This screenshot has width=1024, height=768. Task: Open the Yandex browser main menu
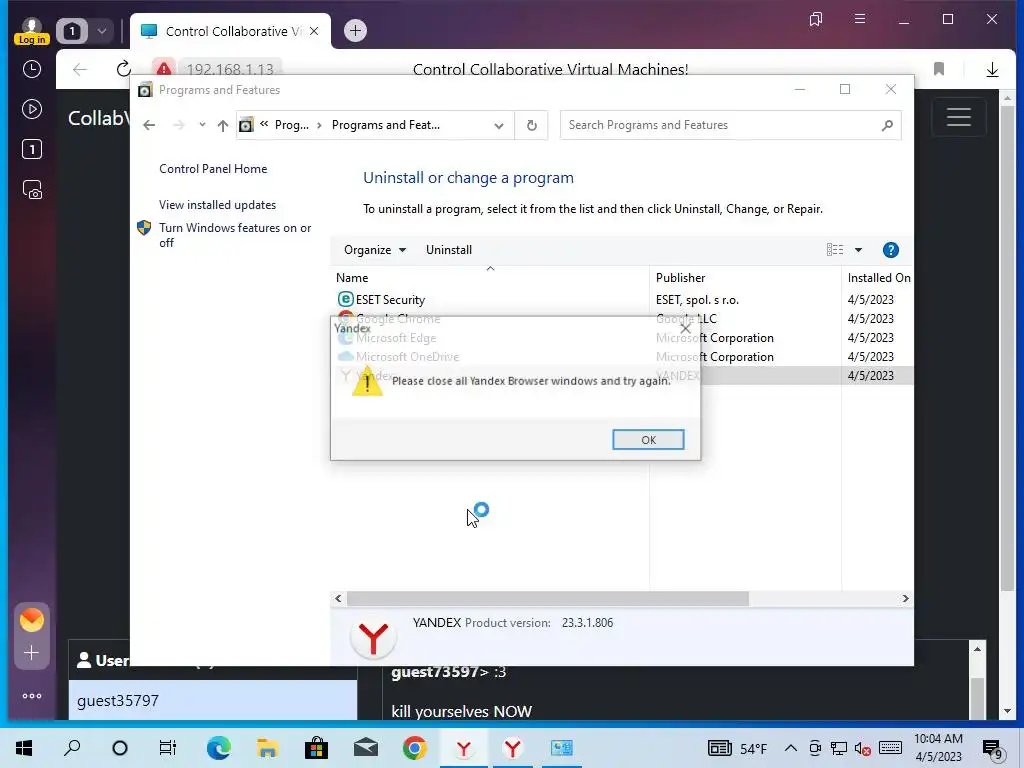pyautogui.click(x=860, y=19)
